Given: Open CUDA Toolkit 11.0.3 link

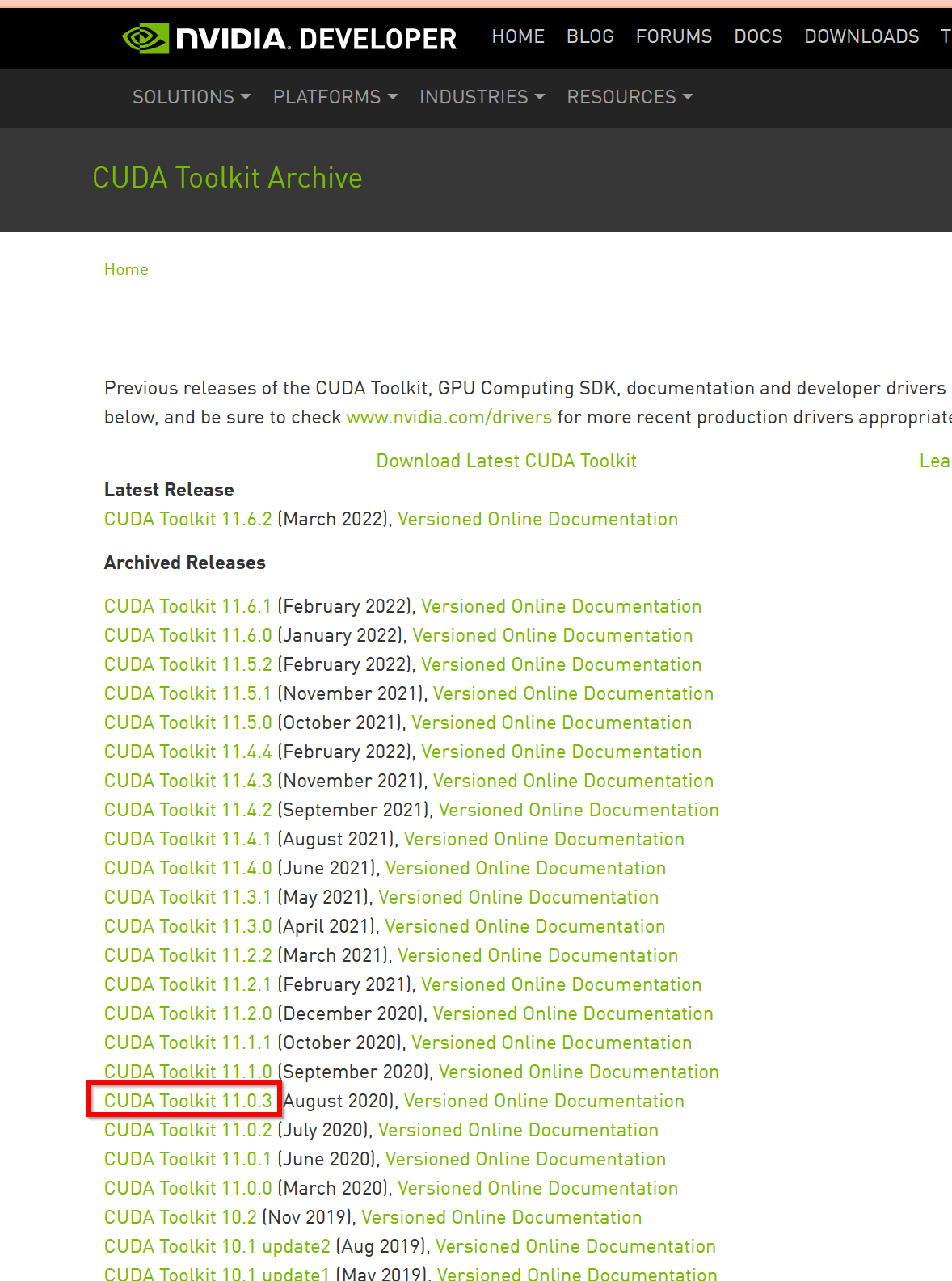Looking at the screenshot, I should (188, 1101).
